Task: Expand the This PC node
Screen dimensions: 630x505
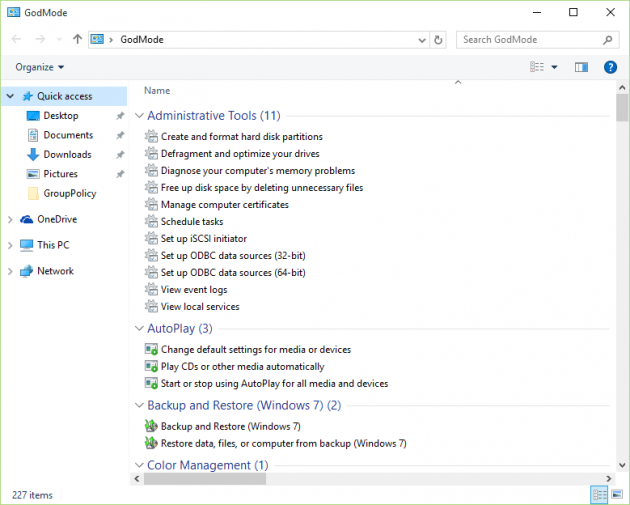Action: [10, 245]
